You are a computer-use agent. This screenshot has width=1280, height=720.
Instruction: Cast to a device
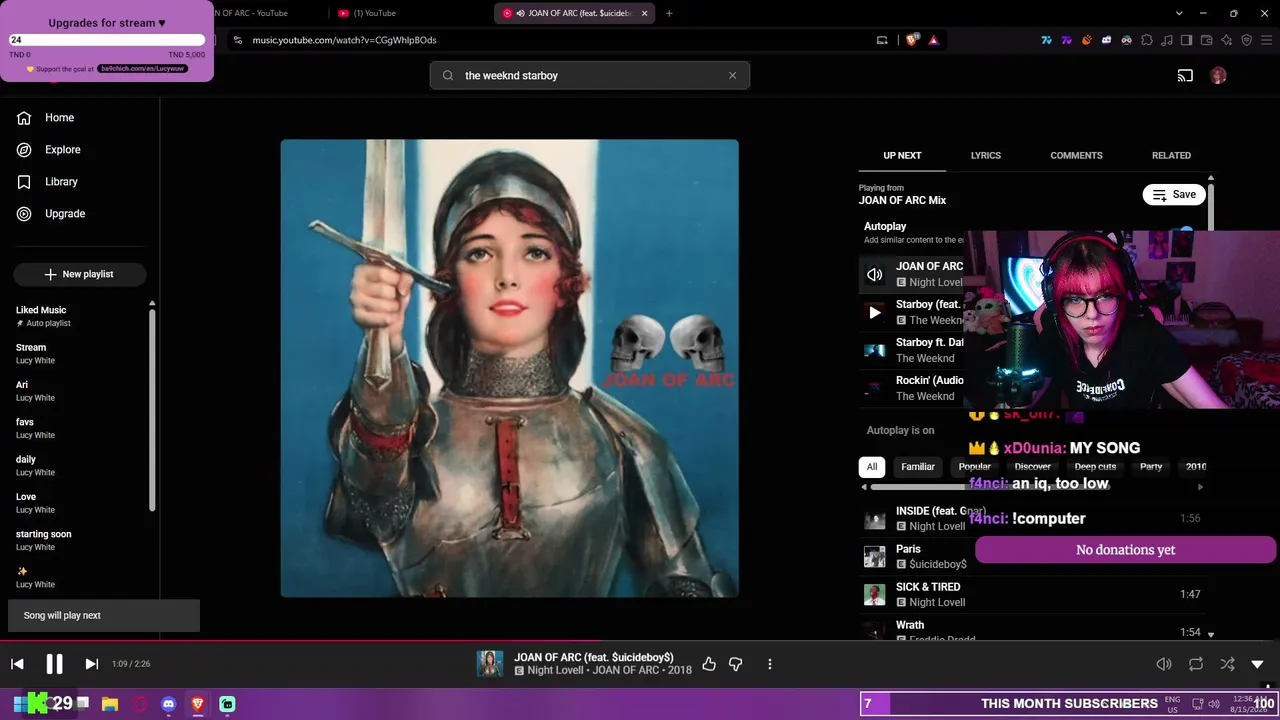pos(1185,76)
